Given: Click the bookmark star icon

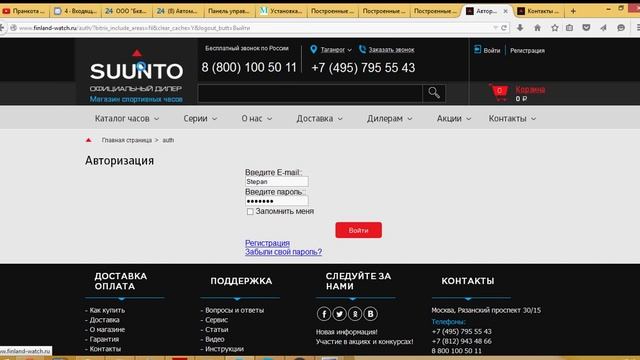Looking at the screenshot, I should pyautogui.click(x=554, y=28).
